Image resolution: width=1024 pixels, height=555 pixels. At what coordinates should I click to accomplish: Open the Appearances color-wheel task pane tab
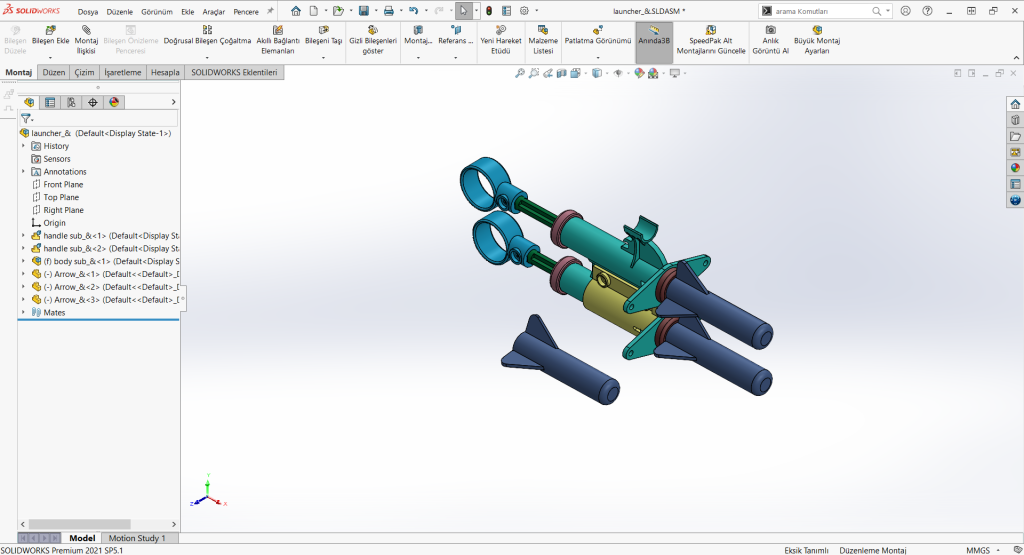1015,167
